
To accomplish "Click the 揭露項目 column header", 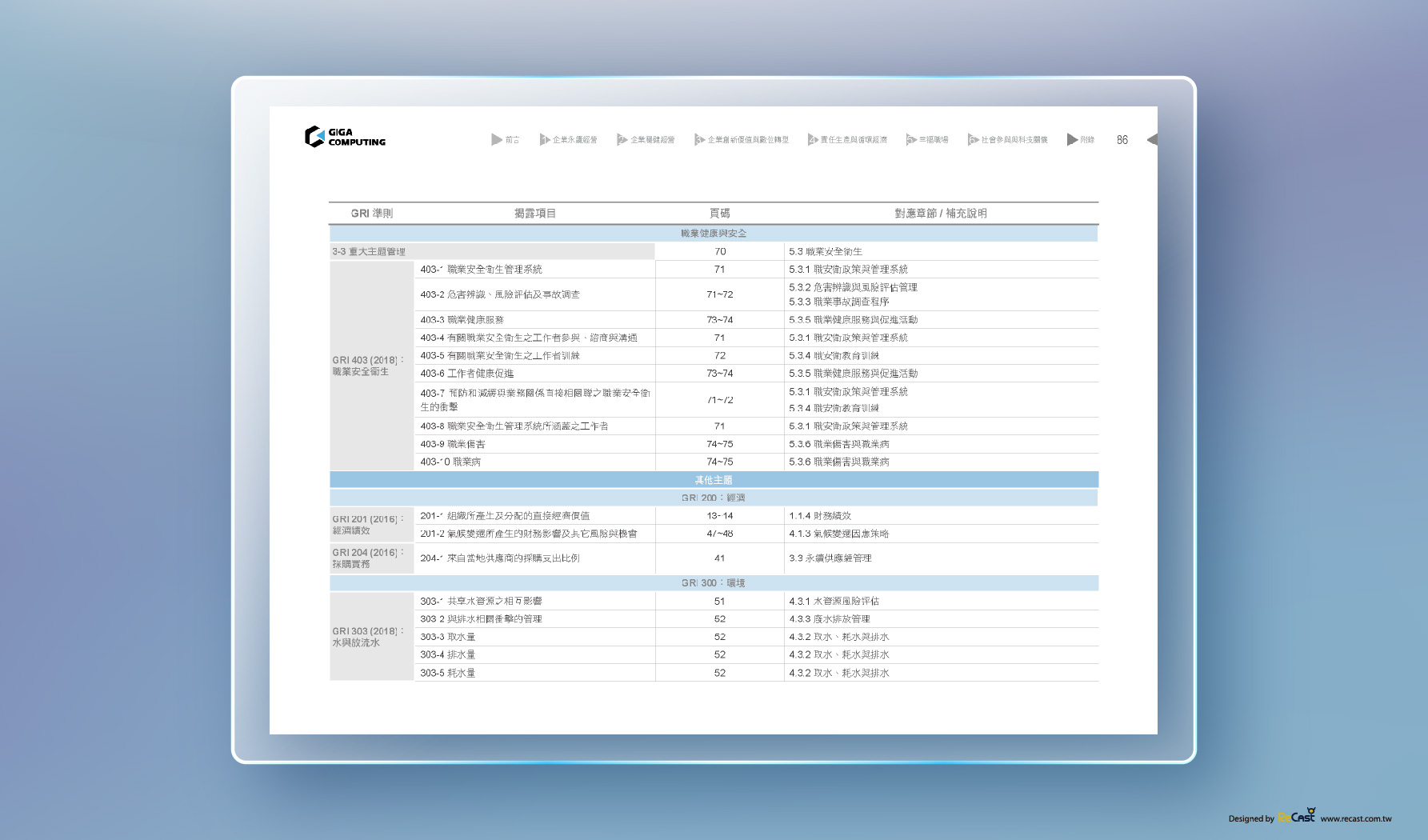I will pos(534,213).
